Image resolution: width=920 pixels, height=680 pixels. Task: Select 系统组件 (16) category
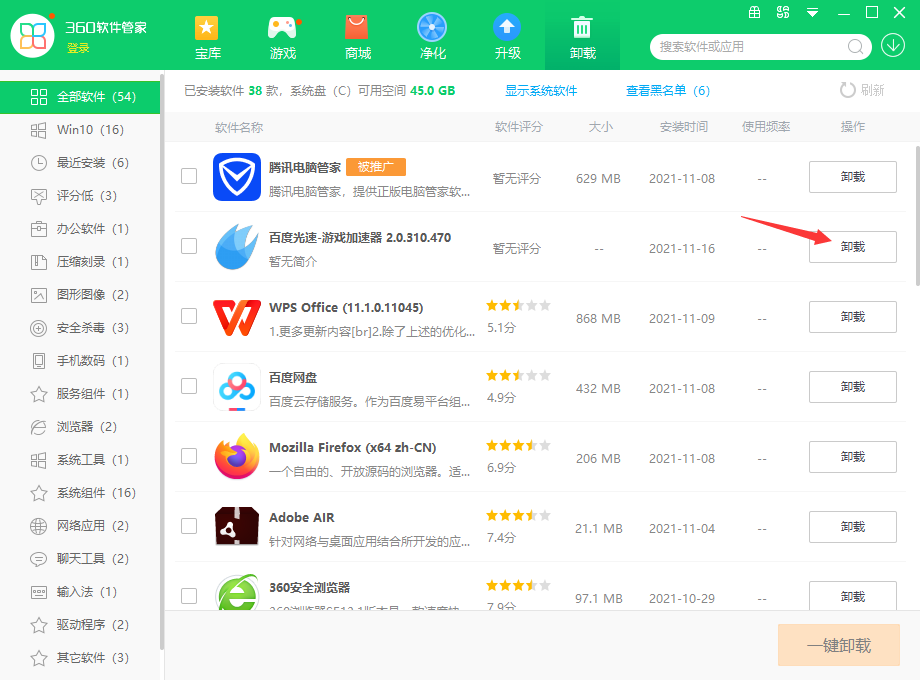[80, 492]
